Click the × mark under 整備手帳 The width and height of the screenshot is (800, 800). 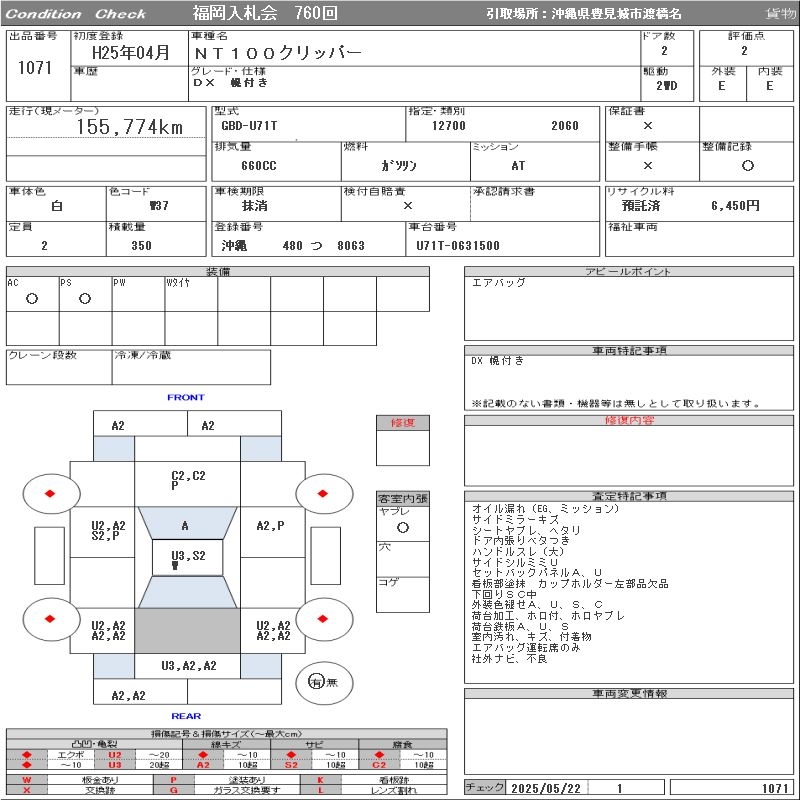point(648,165)
